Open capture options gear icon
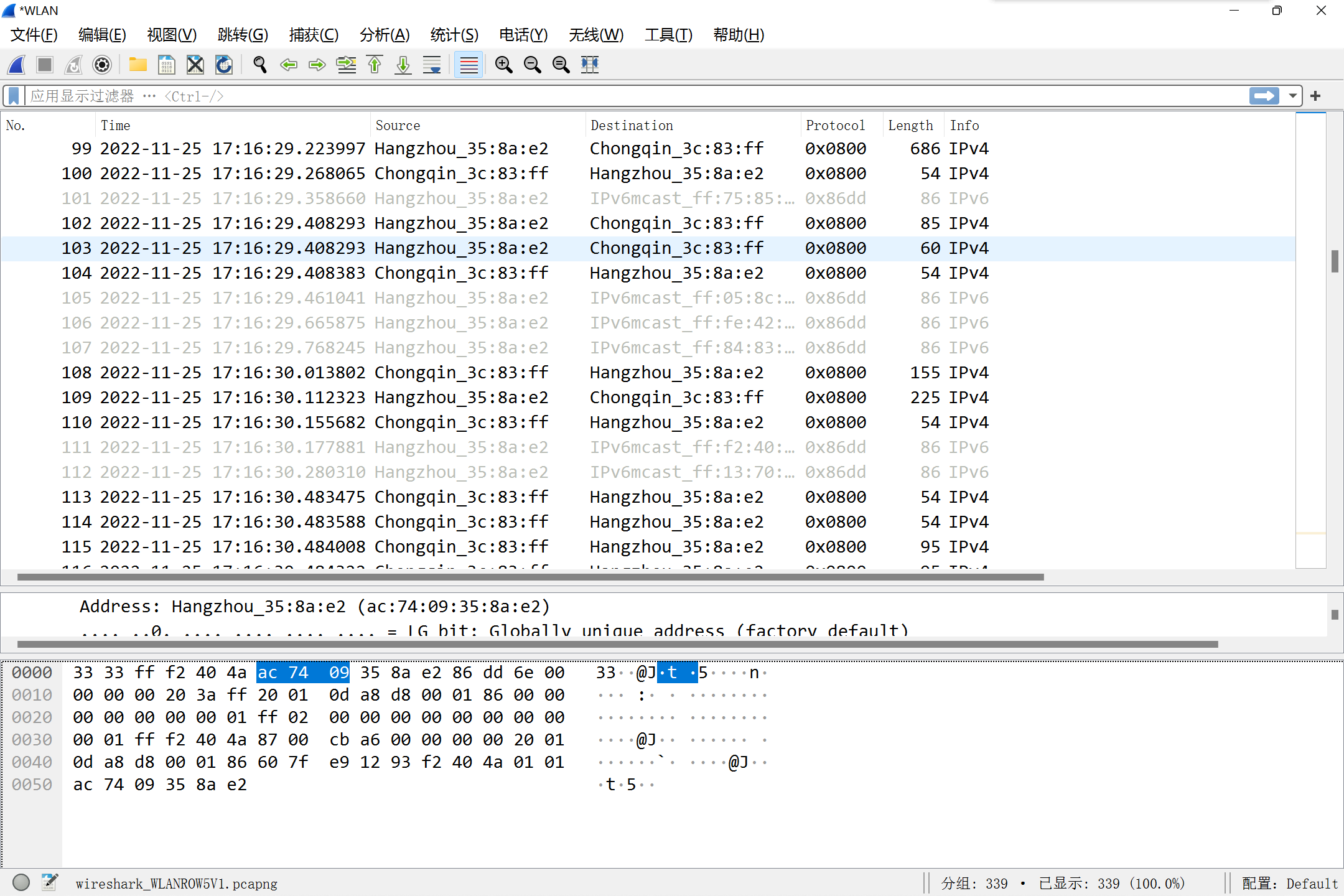This screenshot has height=896, width=1344. click(102, 65)
